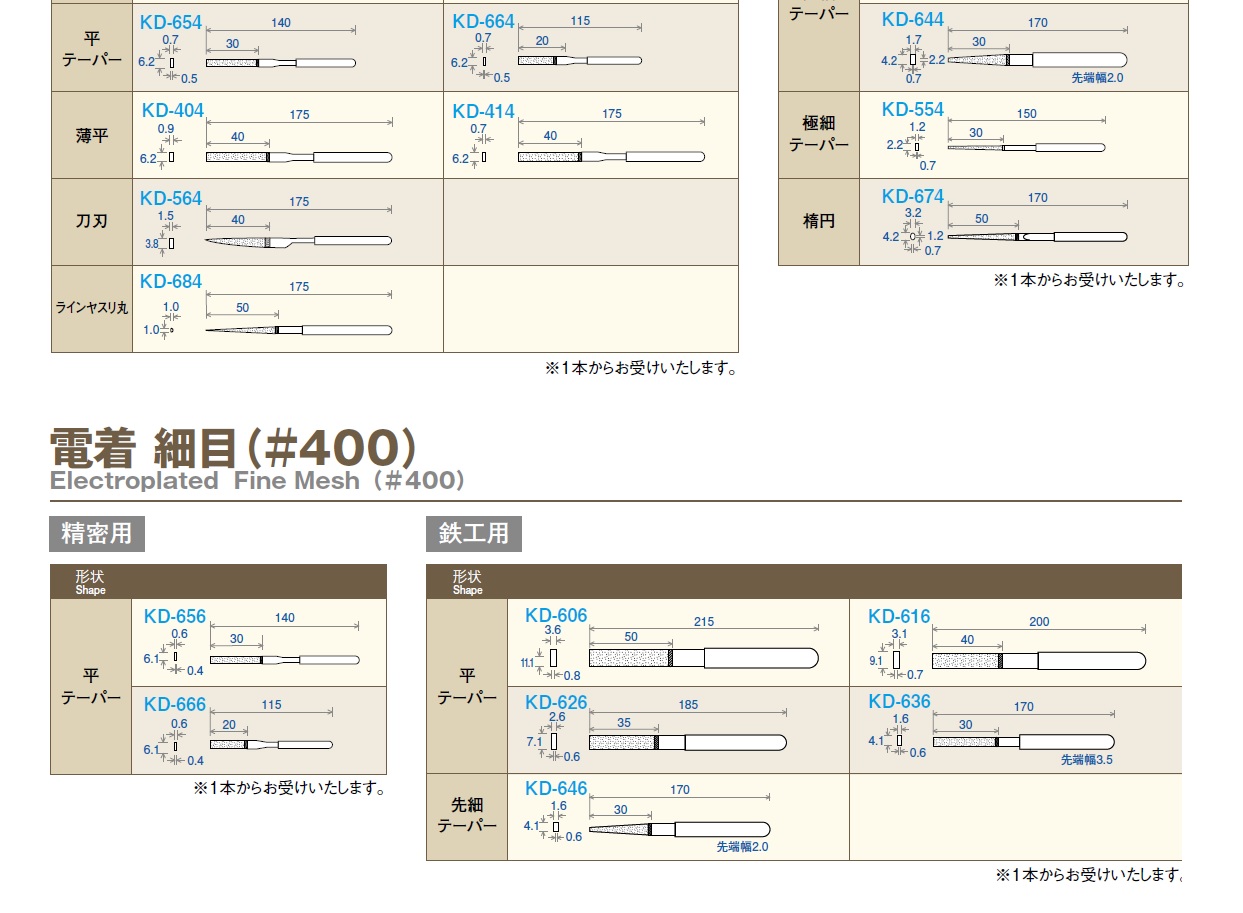Click the KD-654 product code
1243x913 pixels.
171,22
